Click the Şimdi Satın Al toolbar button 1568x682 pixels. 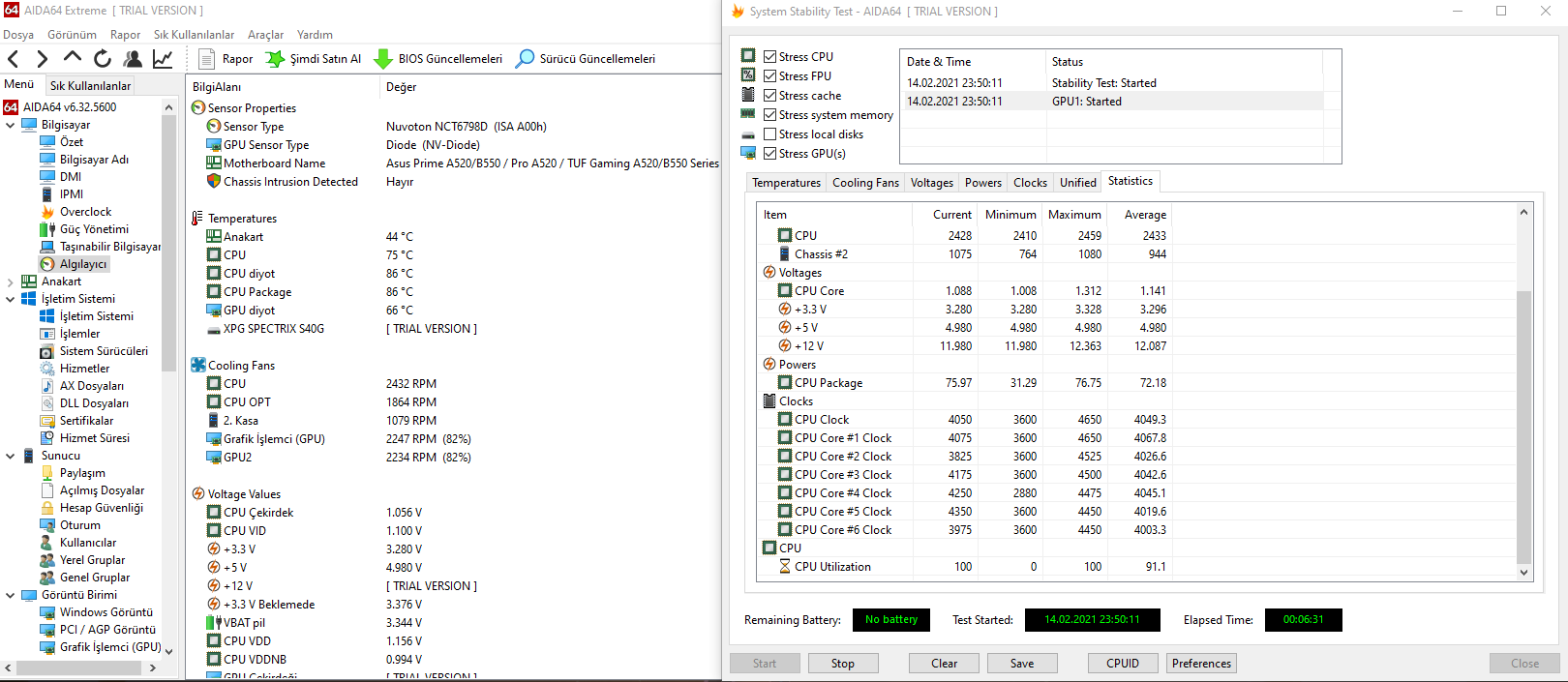pyautogui.click(x=314, y=59)
